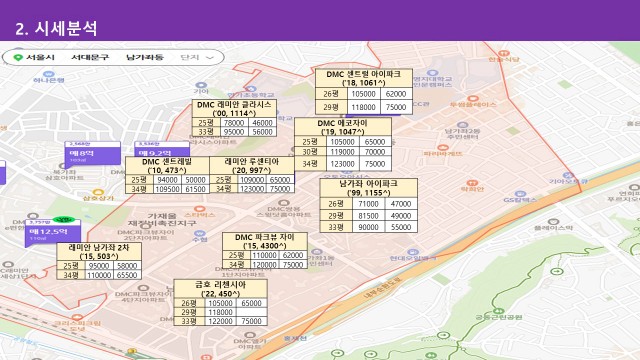Screen dimensions: 640x360
Task: Click the 학희안 restaurant marker
Action: pos(472,183)
